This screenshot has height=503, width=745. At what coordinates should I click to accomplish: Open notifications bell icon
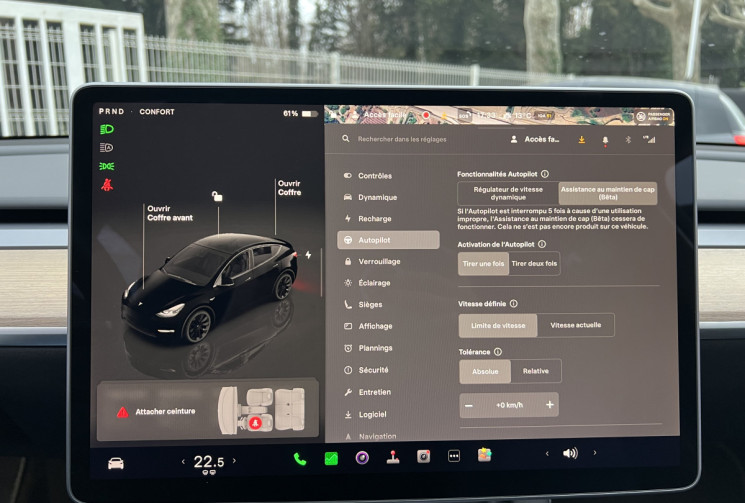605,141
